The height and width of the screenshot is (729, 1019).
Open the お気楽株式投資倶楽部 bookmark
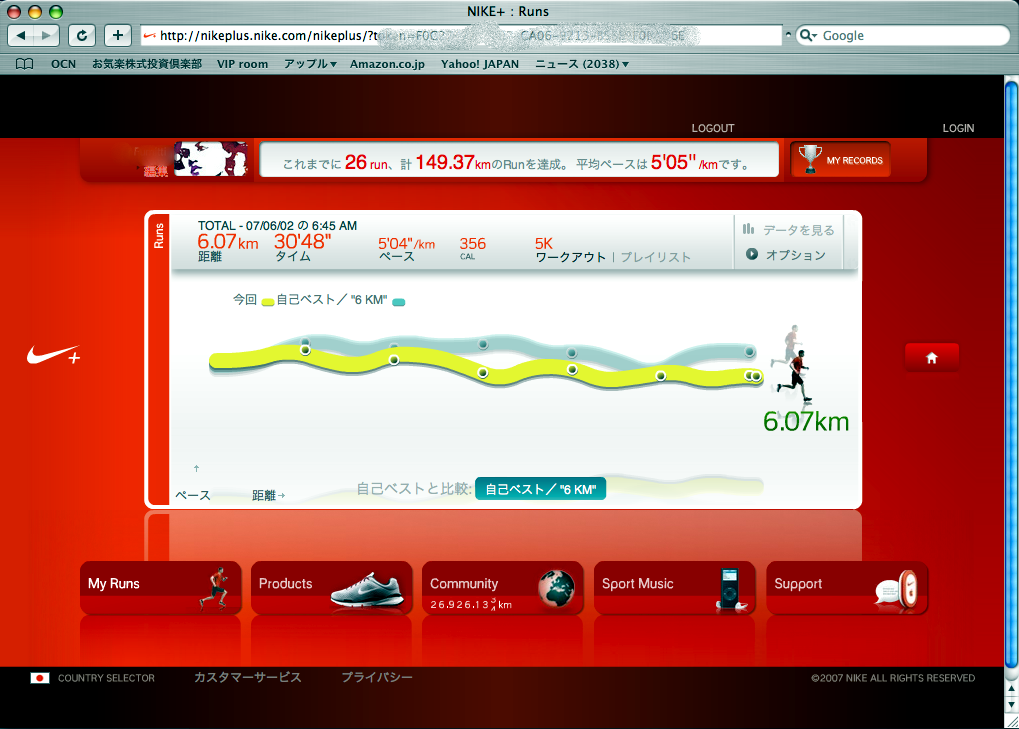click(147, 64)
